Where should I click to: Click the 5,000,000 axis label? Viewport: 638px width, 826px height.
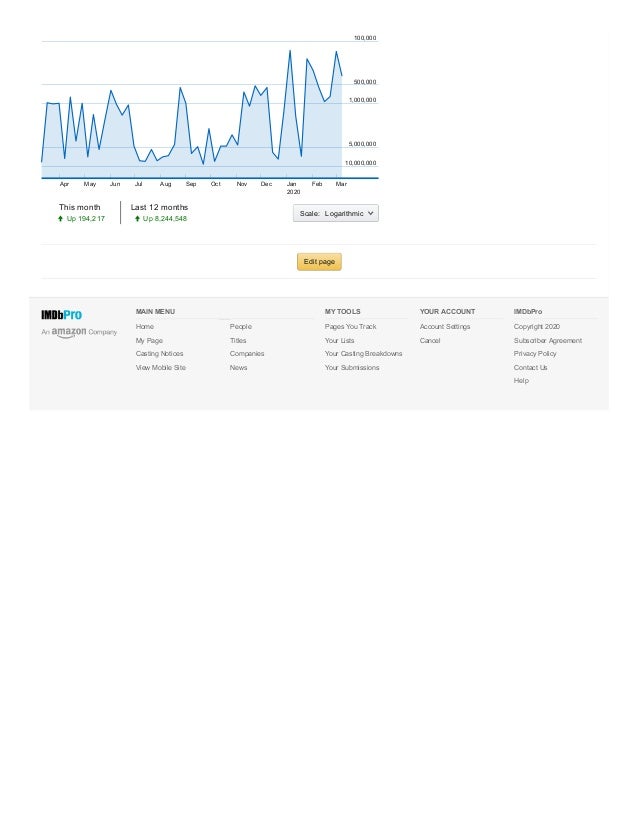362,144
